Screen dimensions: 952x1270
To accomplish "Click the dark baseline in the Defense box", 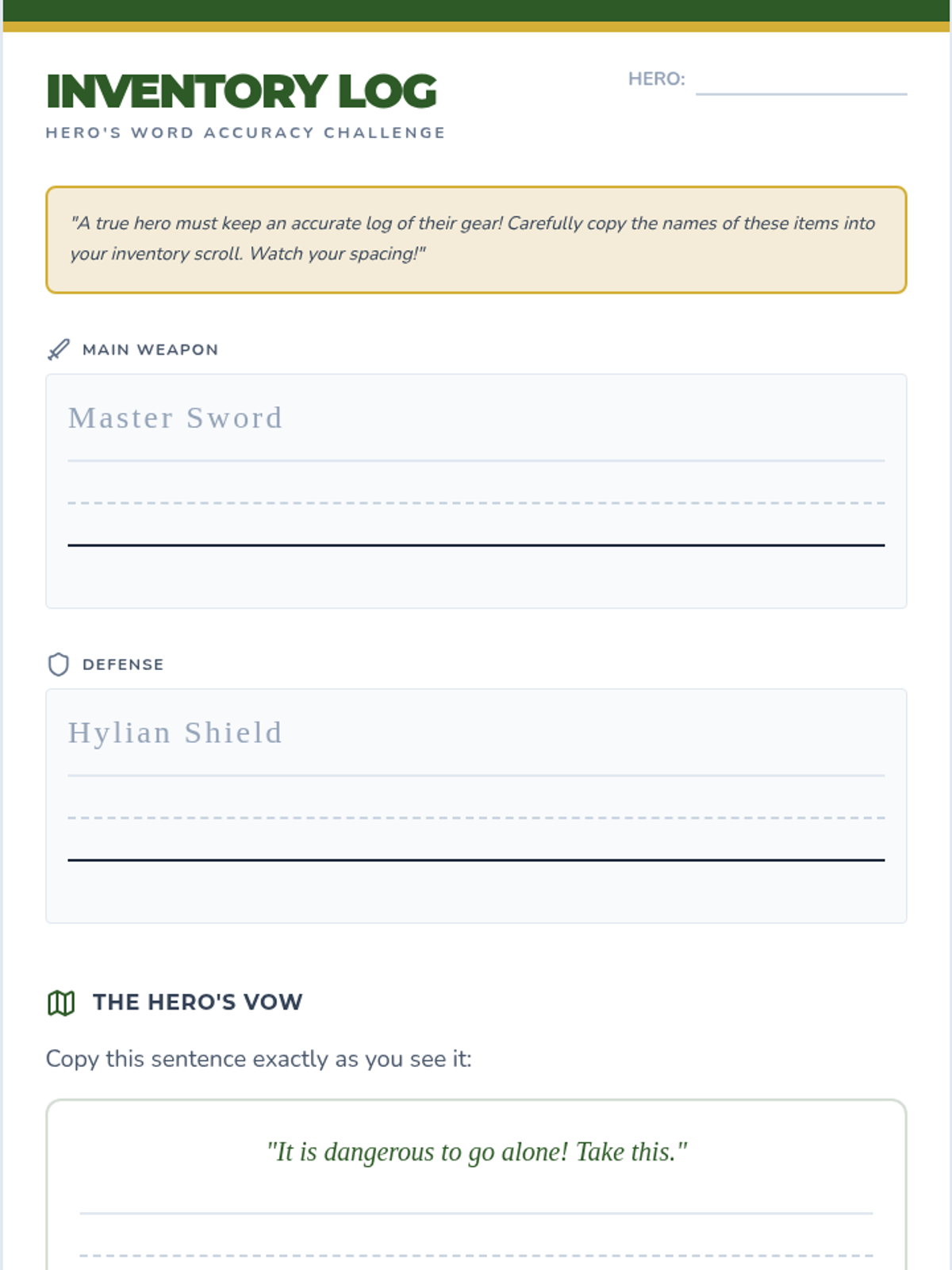I will [476, 860].
